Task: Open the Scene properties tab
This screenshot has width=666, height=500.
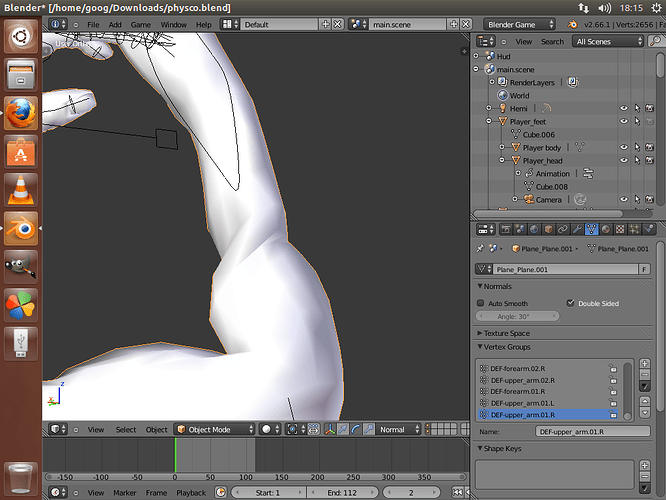Action: 520,229
